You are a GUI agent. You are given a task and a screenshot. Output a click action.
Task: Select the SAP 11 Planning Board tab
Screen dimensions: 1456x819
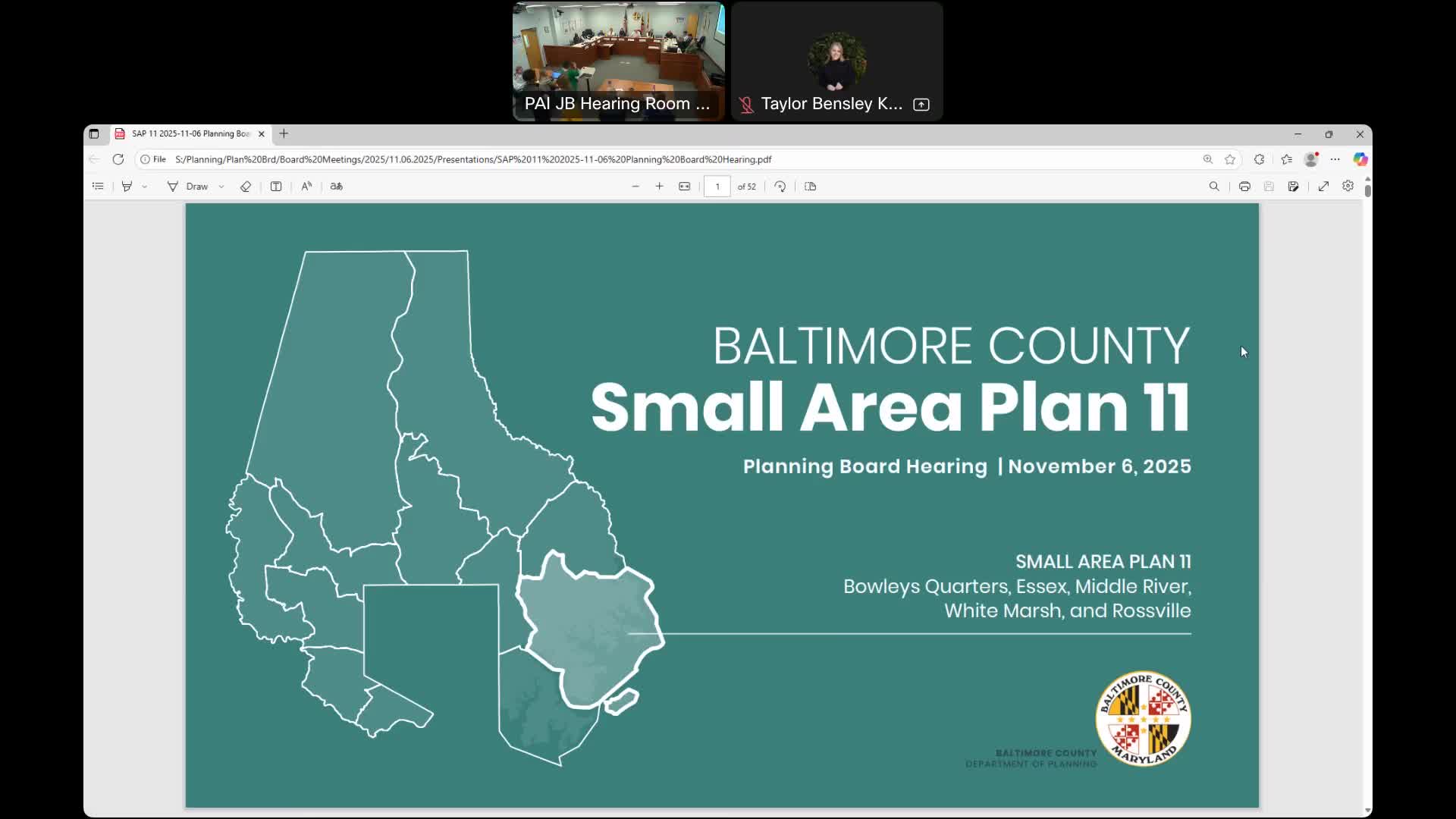[x=190, y=133]
